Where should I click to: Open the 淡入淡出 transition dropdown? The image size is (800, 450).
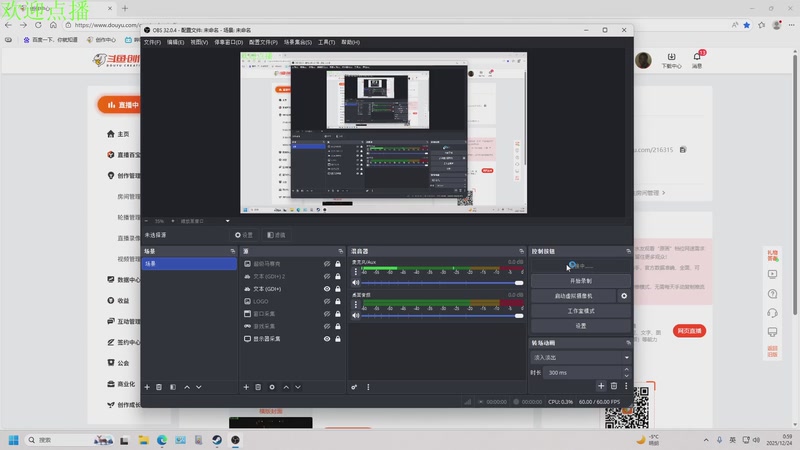(x=581, y=358)
